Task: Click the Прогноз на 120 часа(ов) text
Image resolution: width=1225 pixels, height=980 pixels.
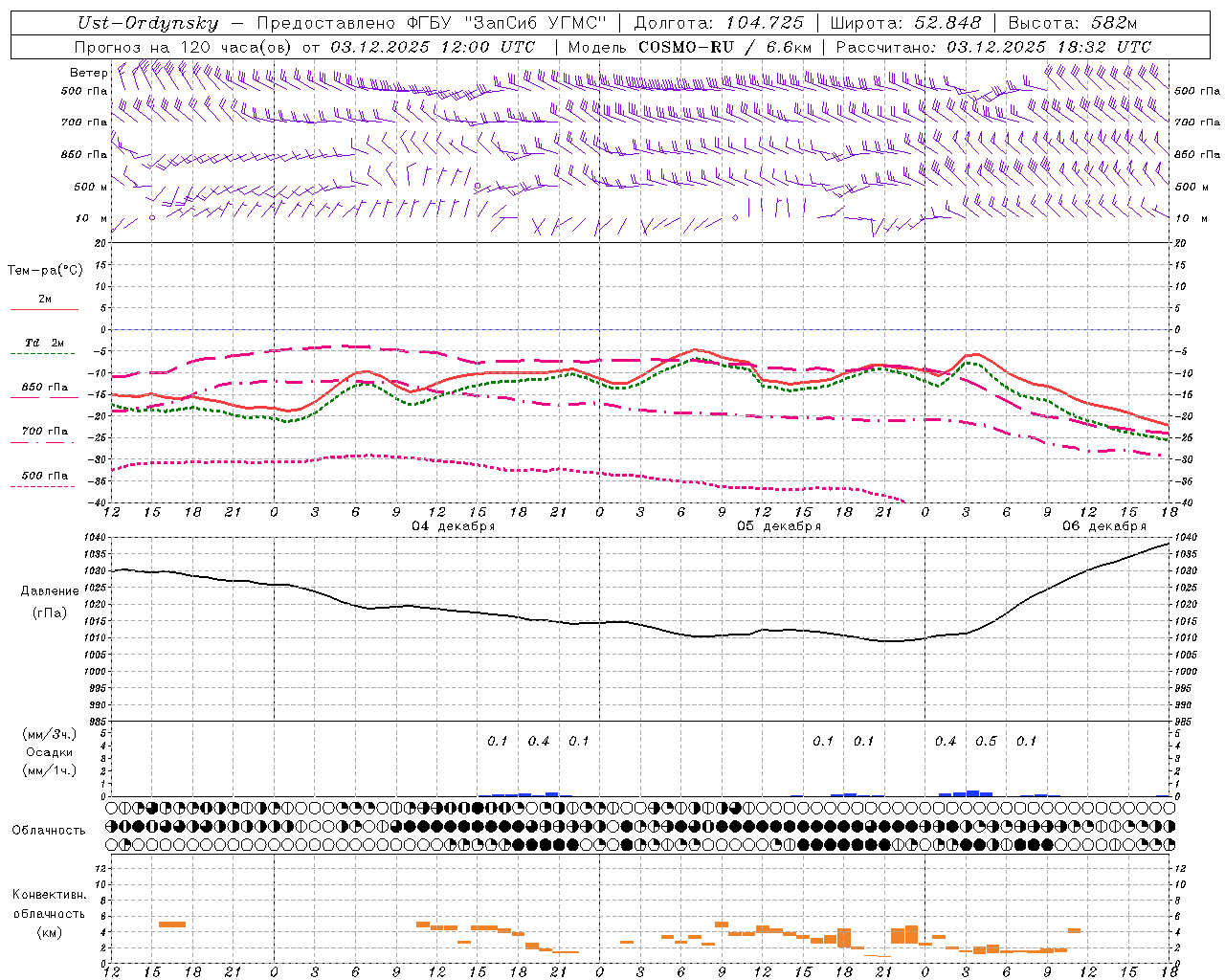Action: point(183,47)
